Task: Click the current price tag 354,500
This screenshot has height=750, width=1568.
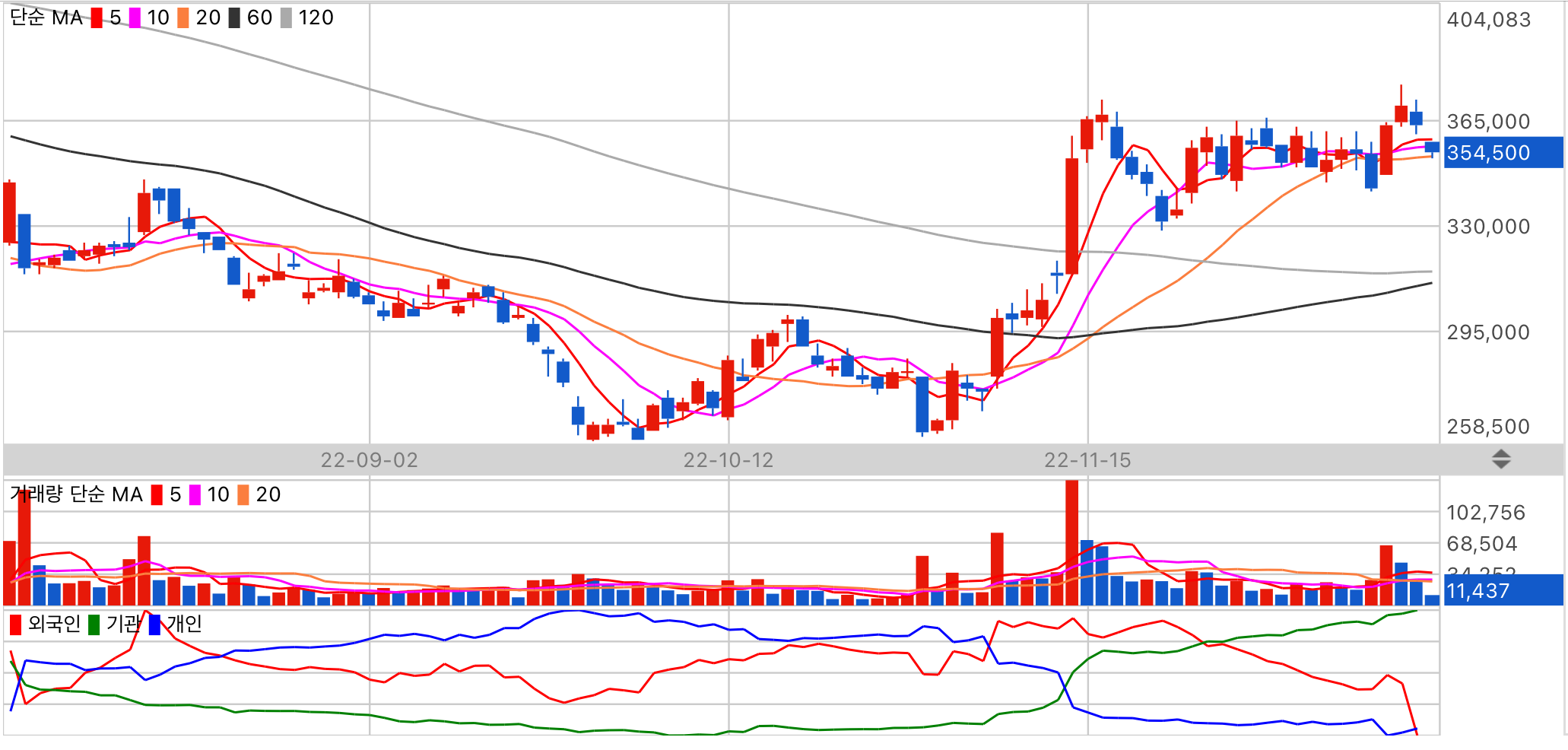Action: 1503,153
